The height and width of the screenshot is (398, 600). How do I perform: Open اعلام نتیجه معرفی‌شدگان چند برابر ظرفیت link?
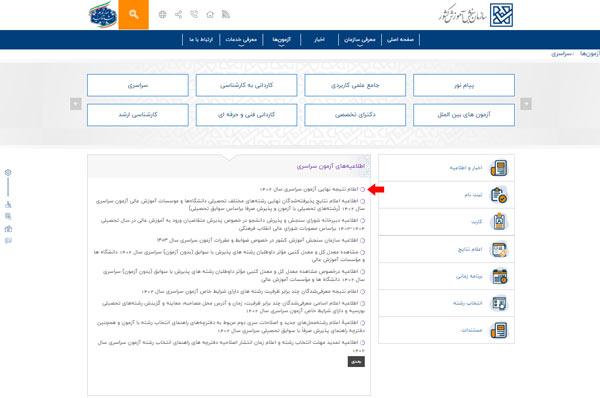tap(250, 292)
